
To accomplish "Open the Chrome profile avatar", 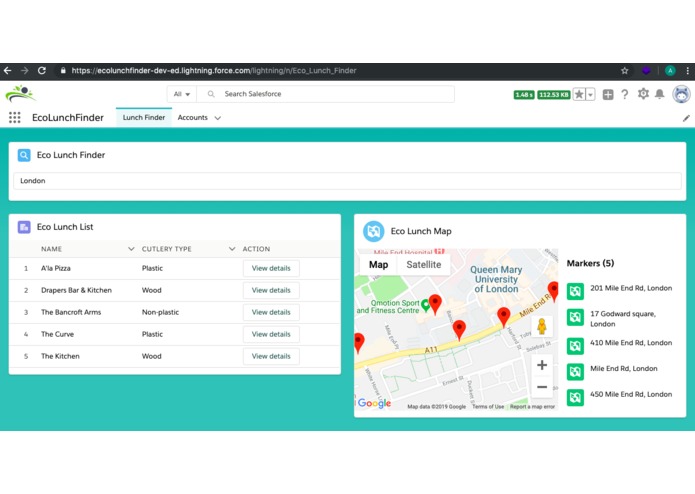I will click(670, 70).
